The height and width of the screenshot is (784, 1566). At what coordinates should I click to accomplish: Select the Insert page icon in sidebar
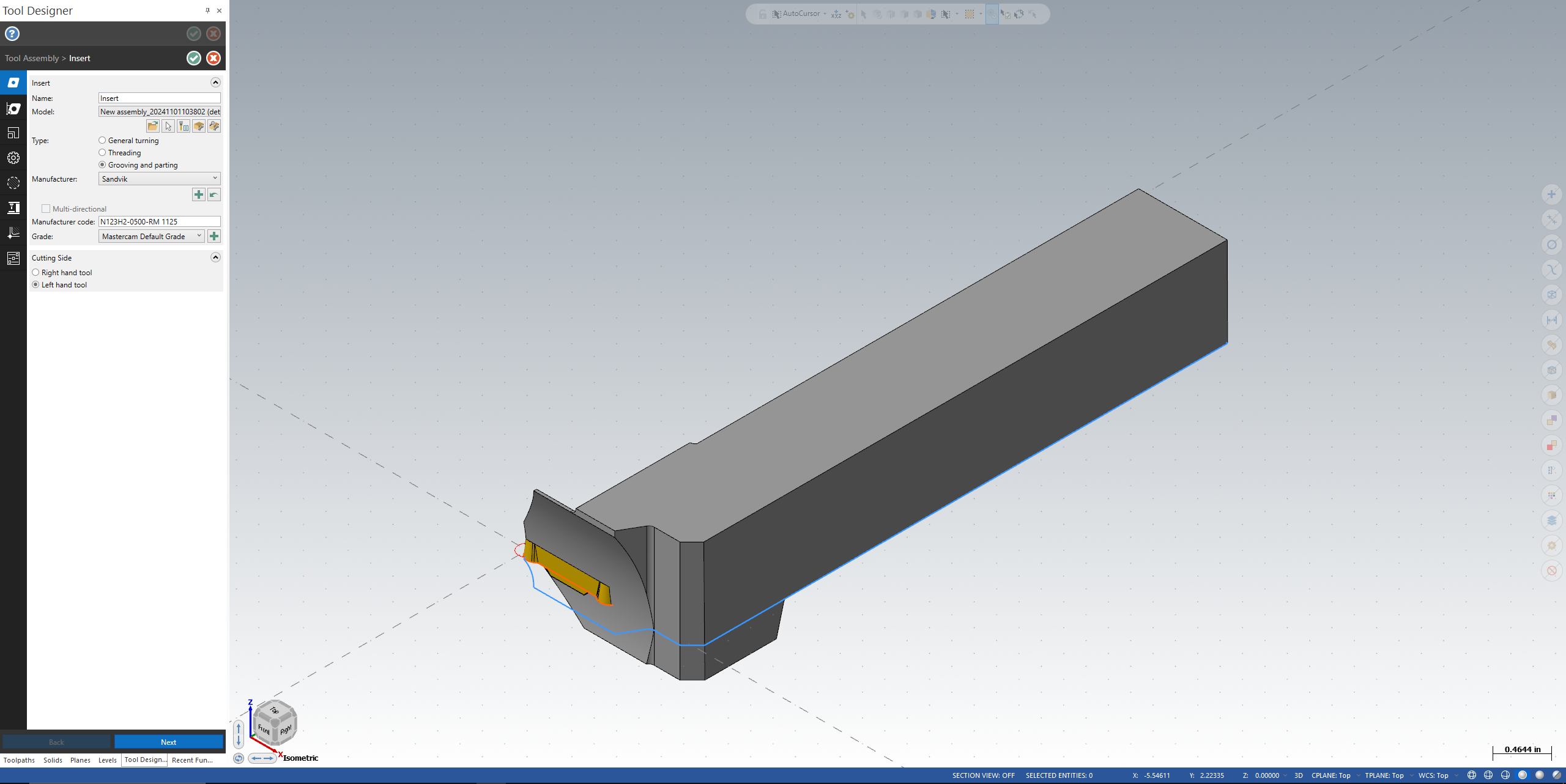[x=13, y=83]
